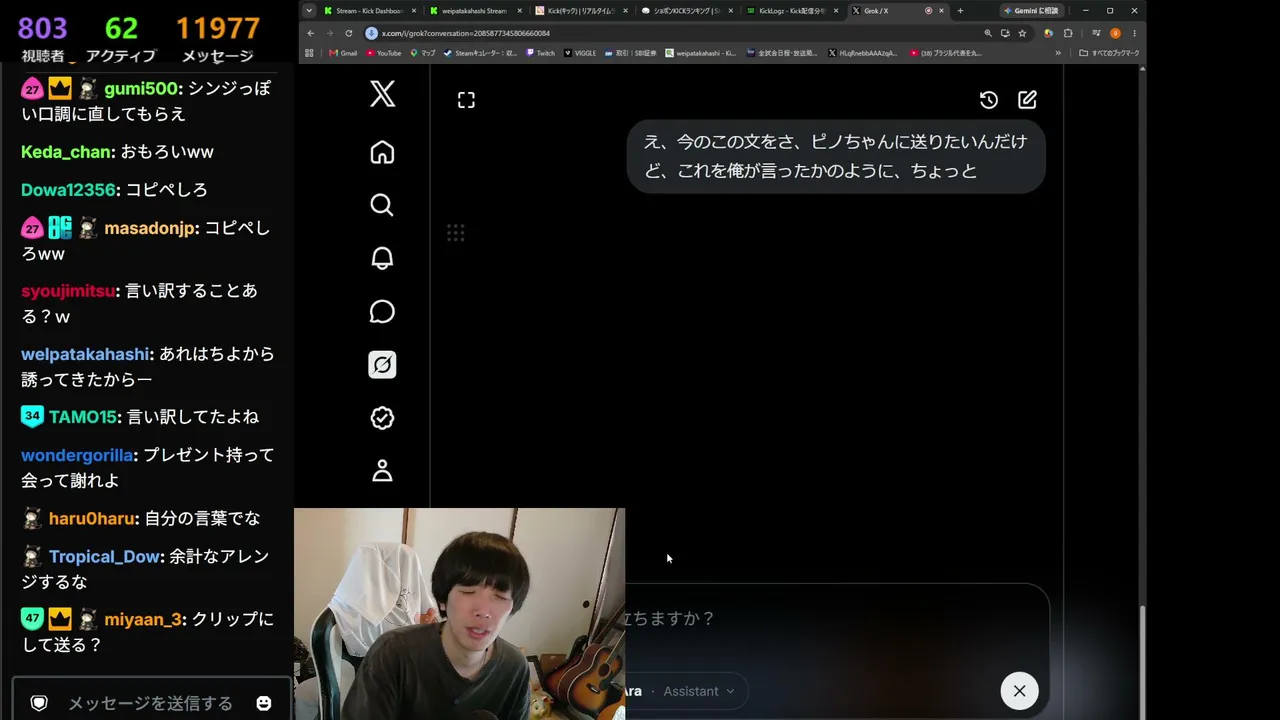Open X chat messages bubble icon
This screenshot has width=1280, height=720.
382,312
